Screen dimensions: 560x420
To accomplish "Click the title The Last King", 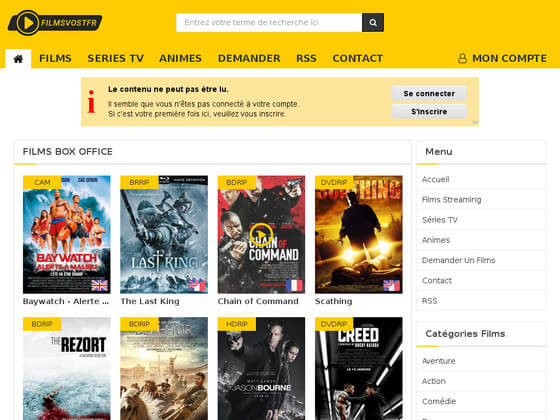I will 150,301.
